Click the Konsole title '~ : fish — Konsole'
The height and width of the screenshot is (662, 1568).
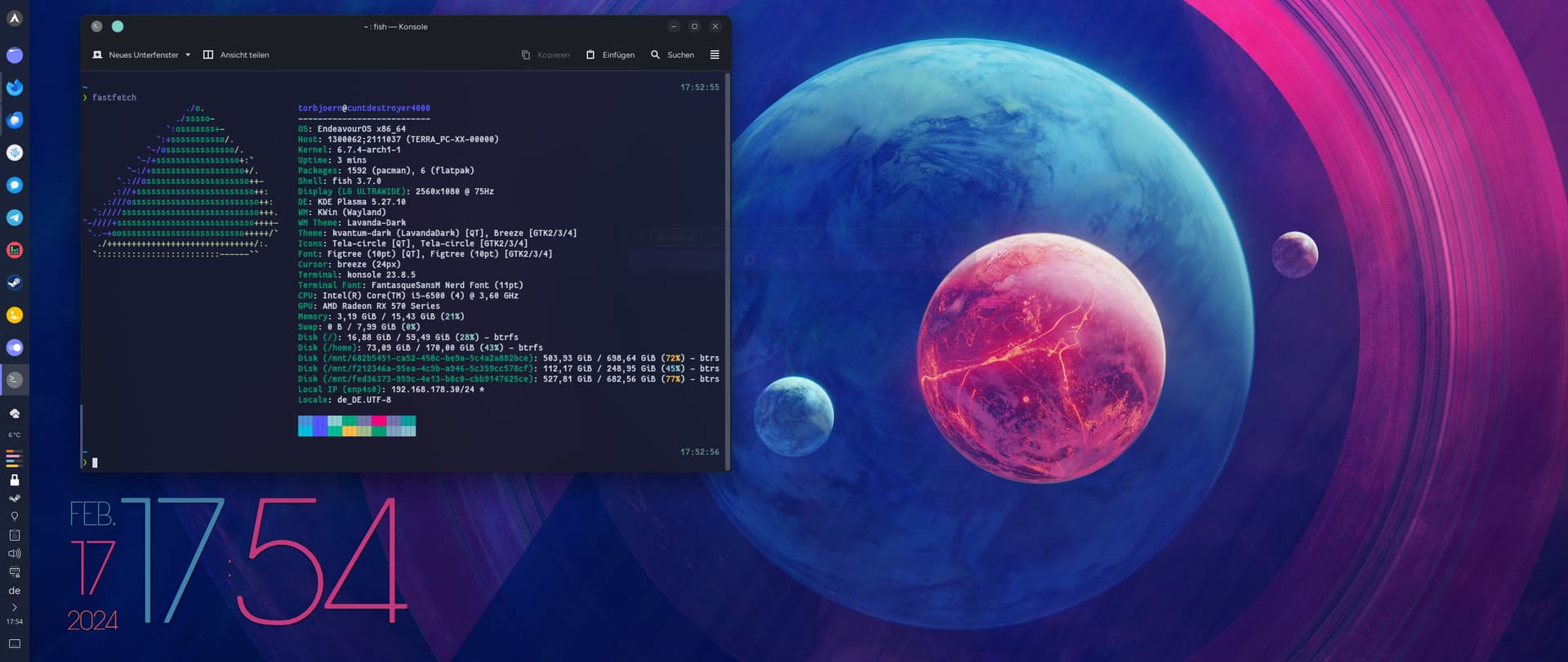(x=396, y=27)
